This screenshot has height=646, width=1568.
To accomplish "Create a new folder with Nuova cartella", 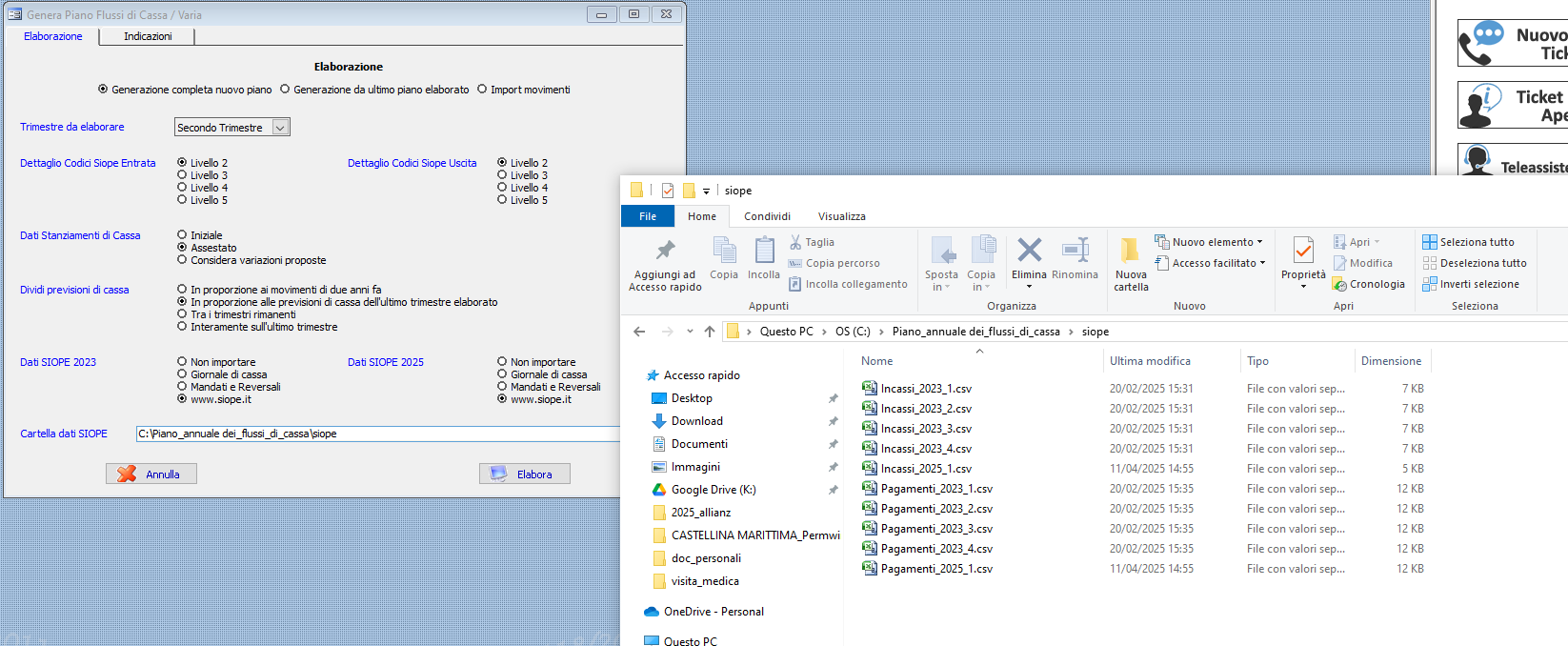I will (1131, 252).
